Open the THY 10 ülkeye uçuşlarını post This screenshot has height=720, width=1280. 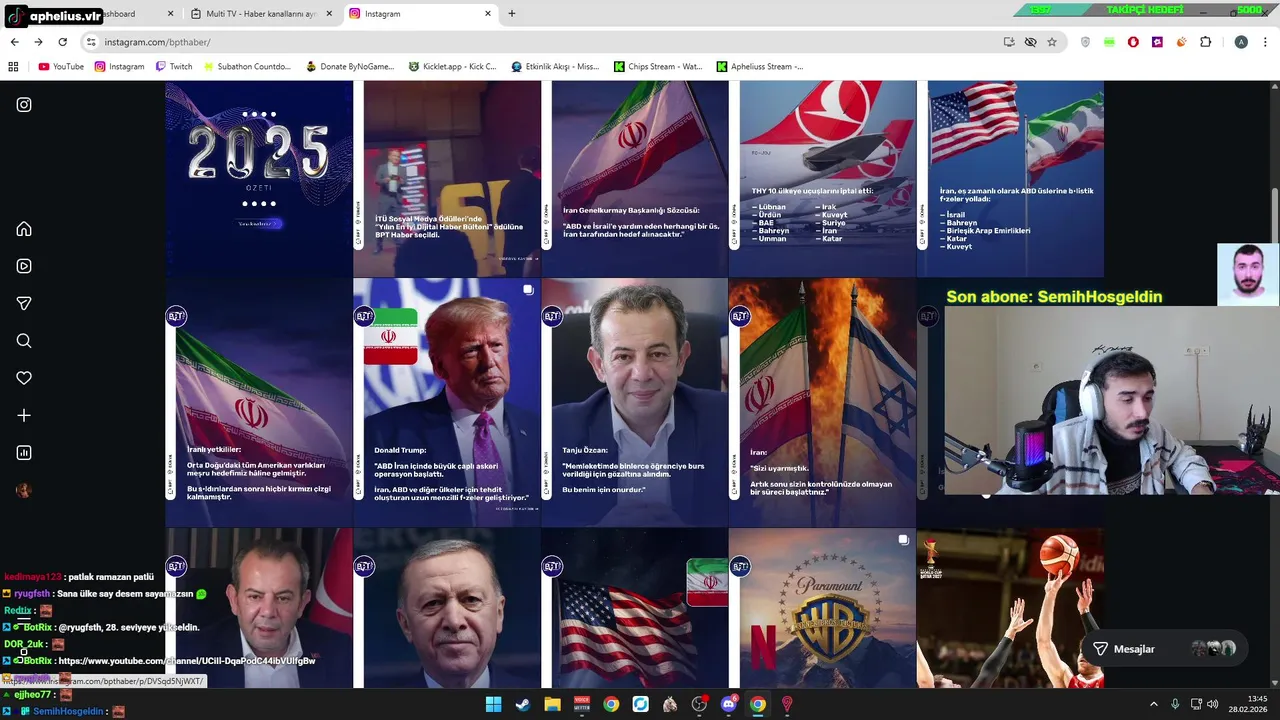(822, 178)
